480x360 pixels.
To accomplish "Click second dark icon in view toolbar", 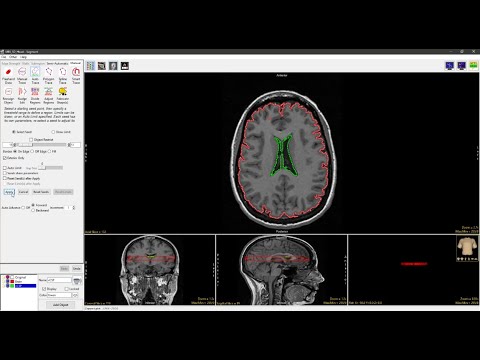I will pos(102,66).
